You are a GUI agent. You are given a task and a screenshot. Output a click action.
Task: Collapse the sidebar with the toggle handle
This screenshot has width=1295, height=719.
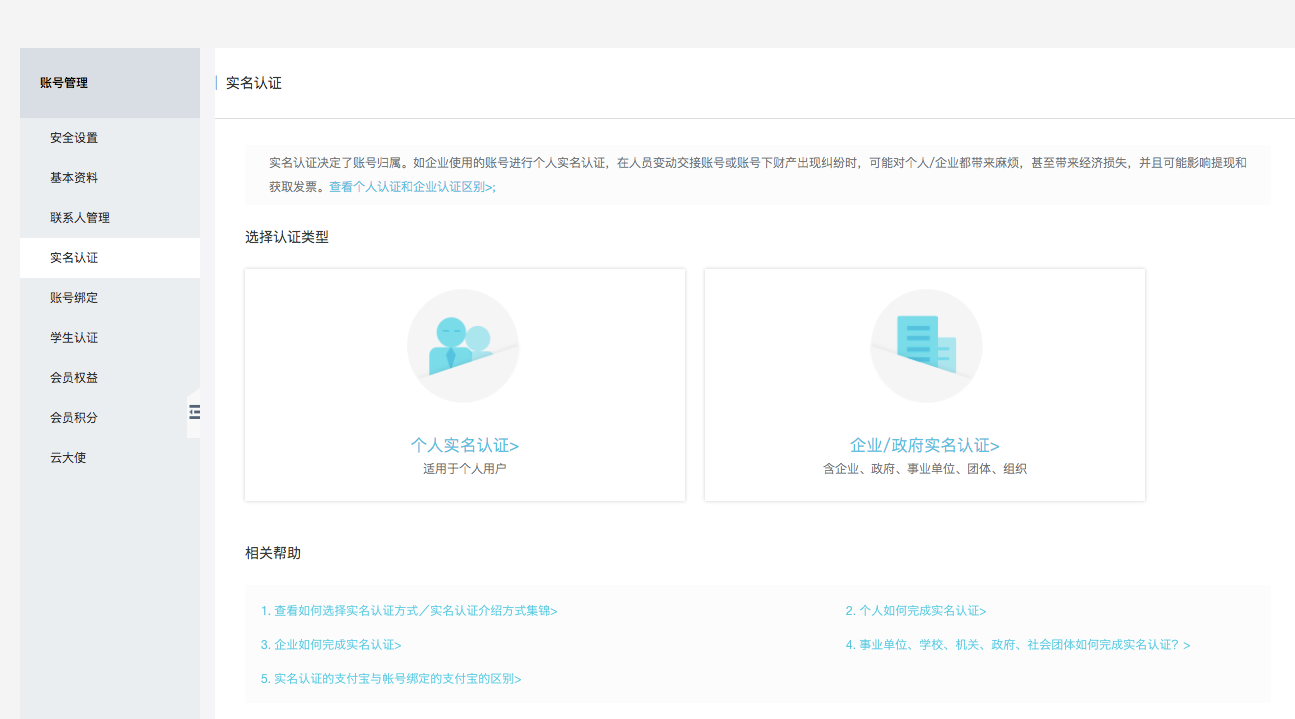[194, 412]
